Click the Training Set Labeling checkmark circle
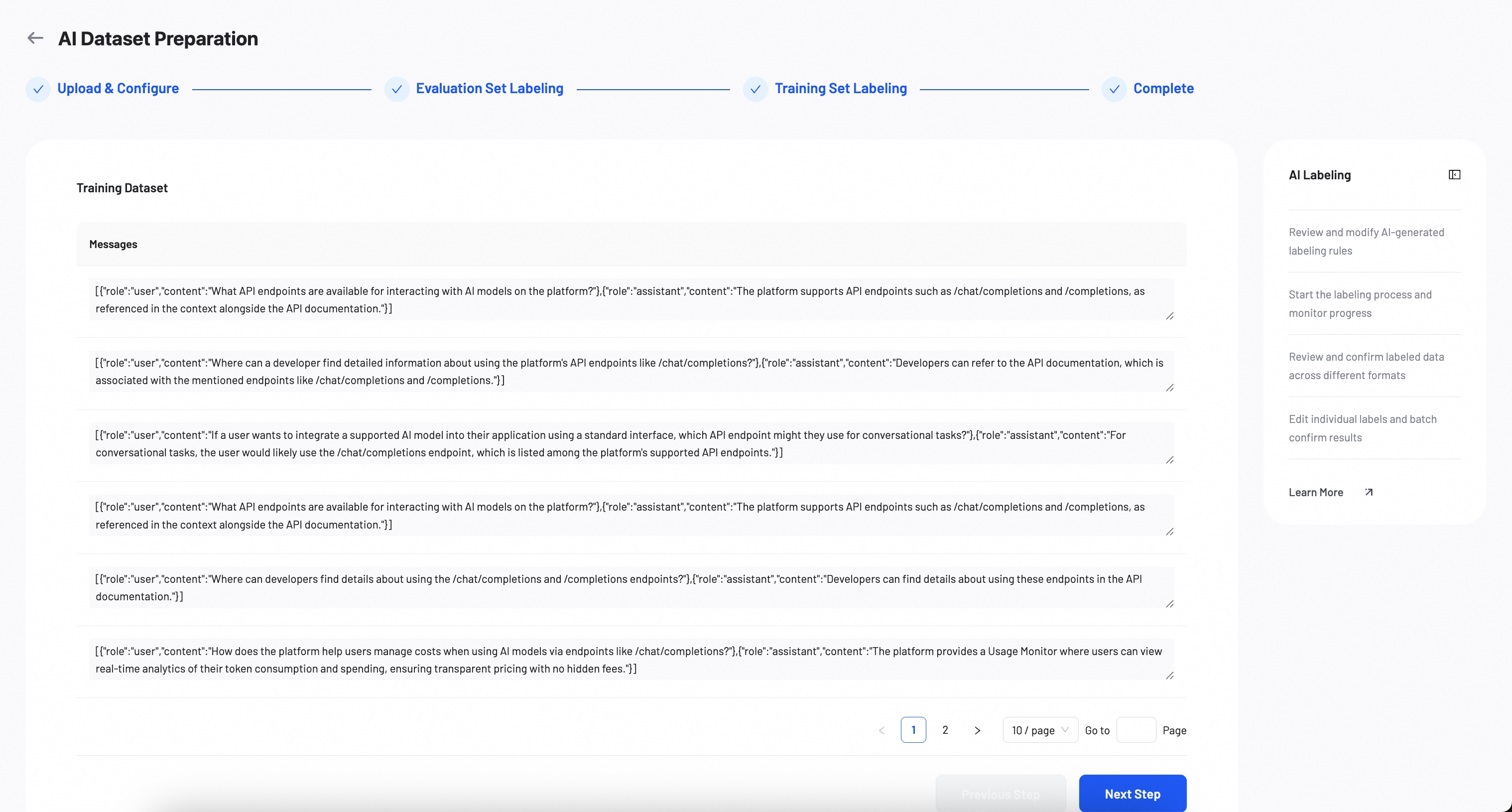The height and width of the screenshot is (812, 1512). (x=756, y=89)
